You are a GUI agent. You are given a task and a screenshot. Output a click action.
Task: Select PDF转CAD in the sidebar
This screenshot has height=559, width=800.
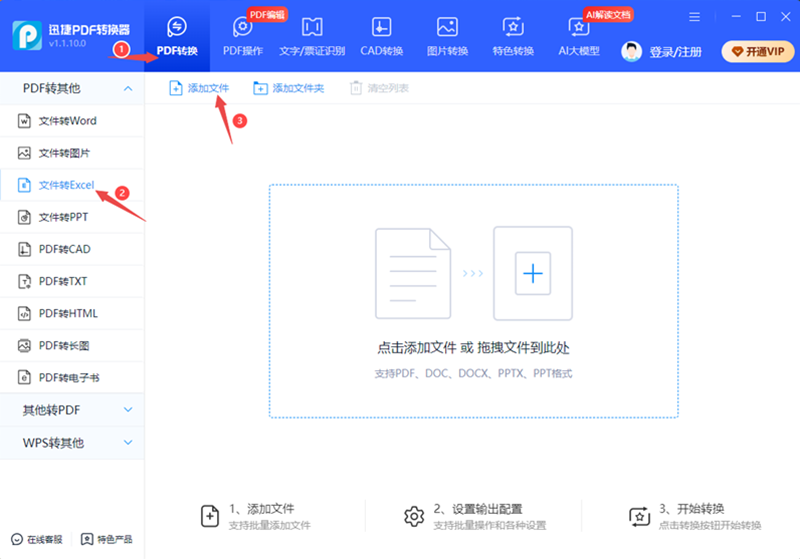coord(72,249)
